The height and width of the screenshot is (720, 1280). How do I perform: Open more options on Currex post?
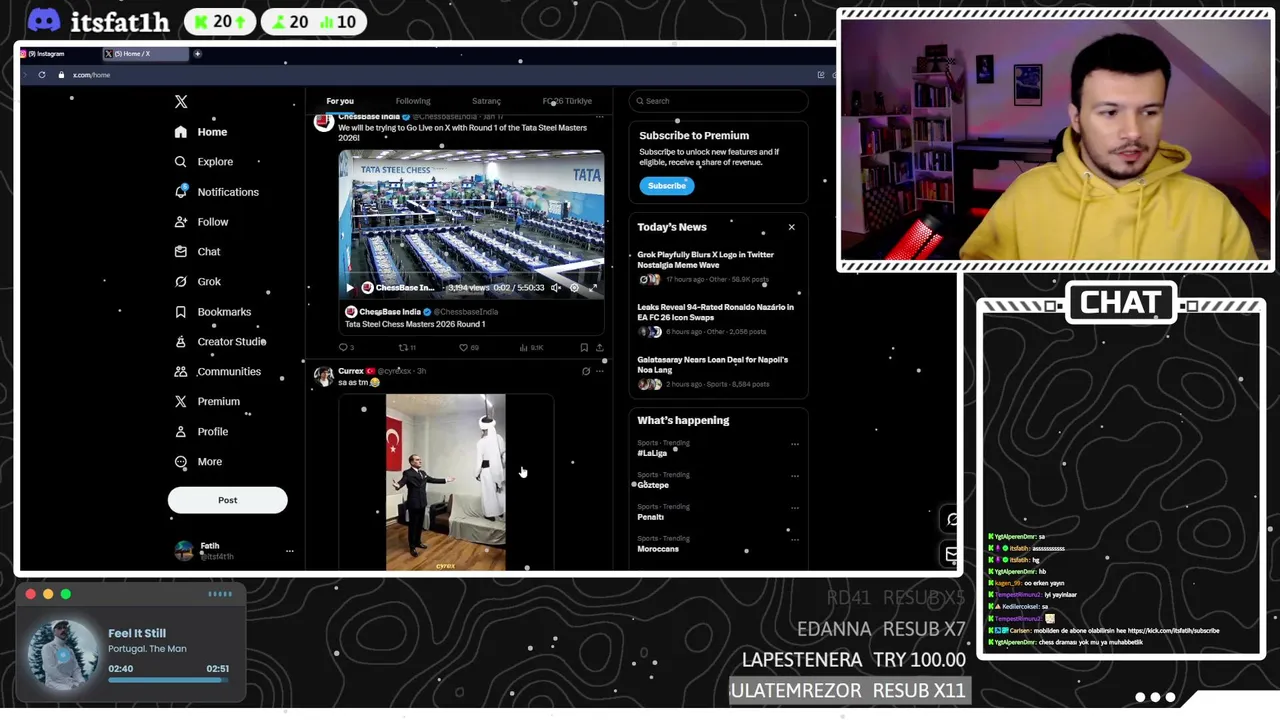(599, 371)
